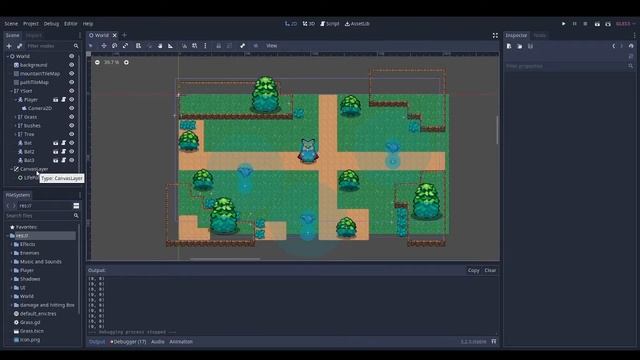Toggle visibility of Grass node

pyautogui.click(x=71, y=117)
